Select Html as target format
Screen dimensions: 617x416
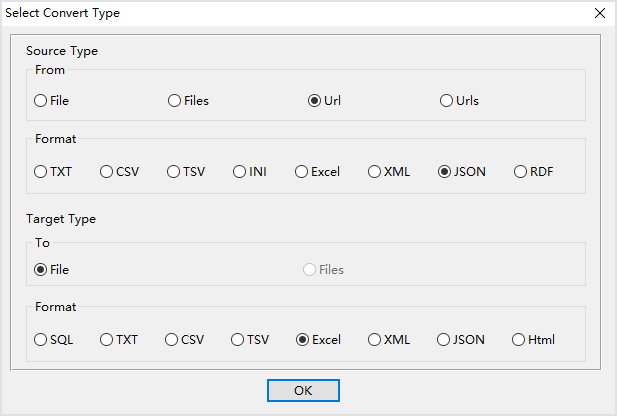coord(519,340)
